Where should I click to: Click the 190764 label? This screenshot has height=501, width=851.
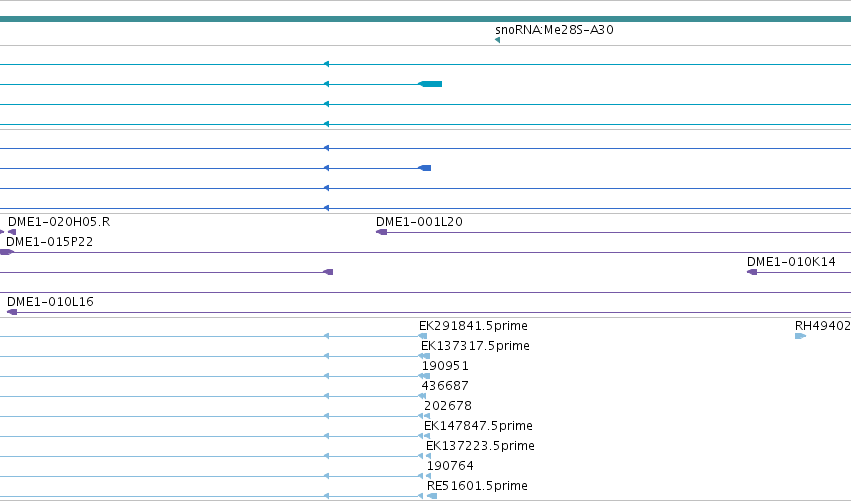pos(450,466)
